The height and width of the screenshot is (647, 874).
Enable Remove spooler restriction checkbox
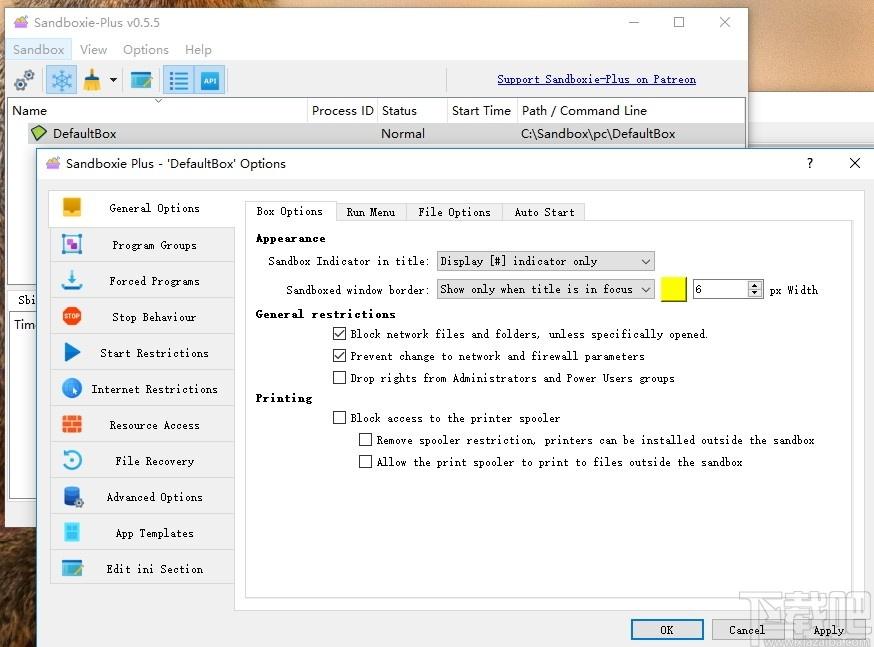pos(365,440)
